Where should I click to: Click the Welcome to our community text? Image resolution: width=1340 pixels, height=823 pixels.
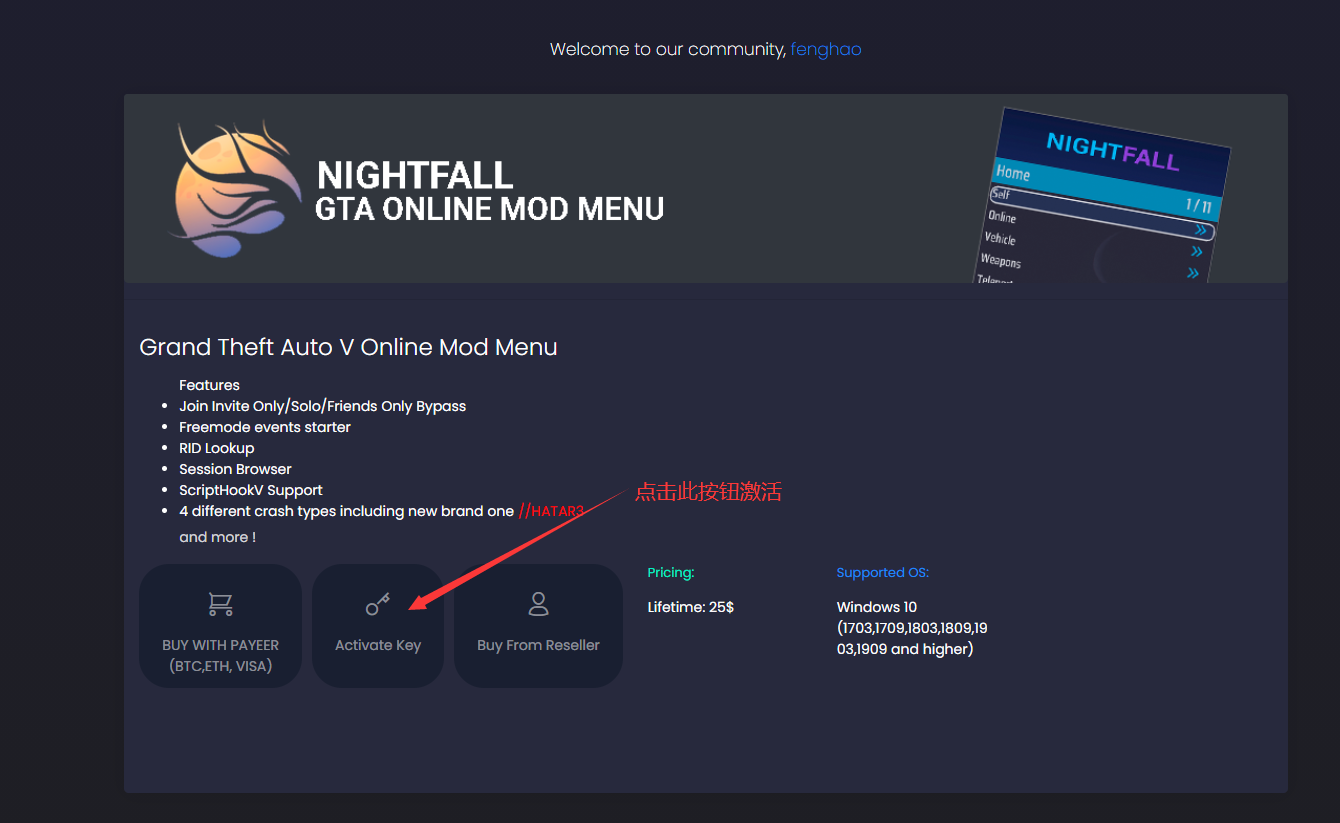click(668, 49)
